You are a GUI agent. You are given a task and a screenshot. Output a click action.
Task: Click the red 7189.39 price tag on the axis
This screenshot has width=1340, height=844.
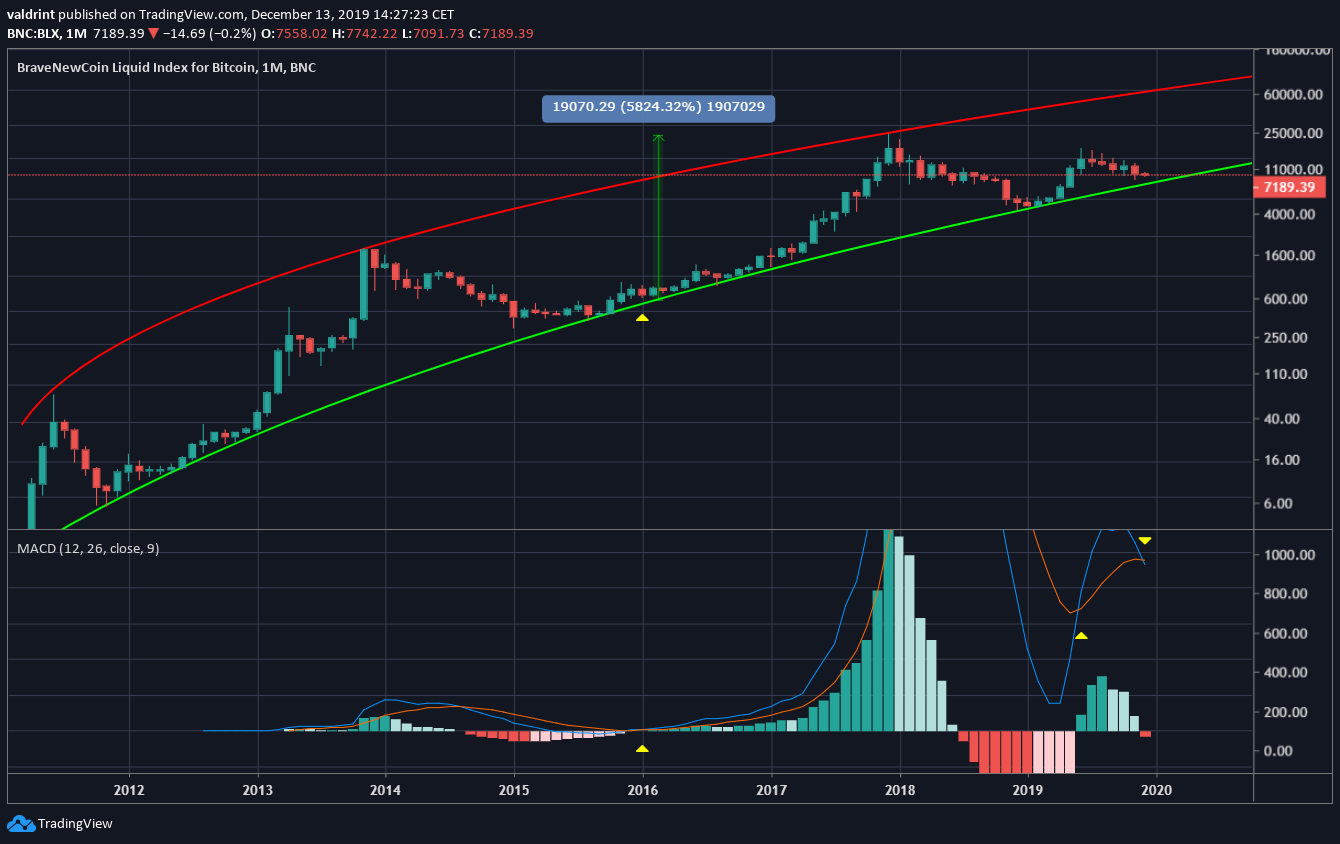(x=1290, y=186)
